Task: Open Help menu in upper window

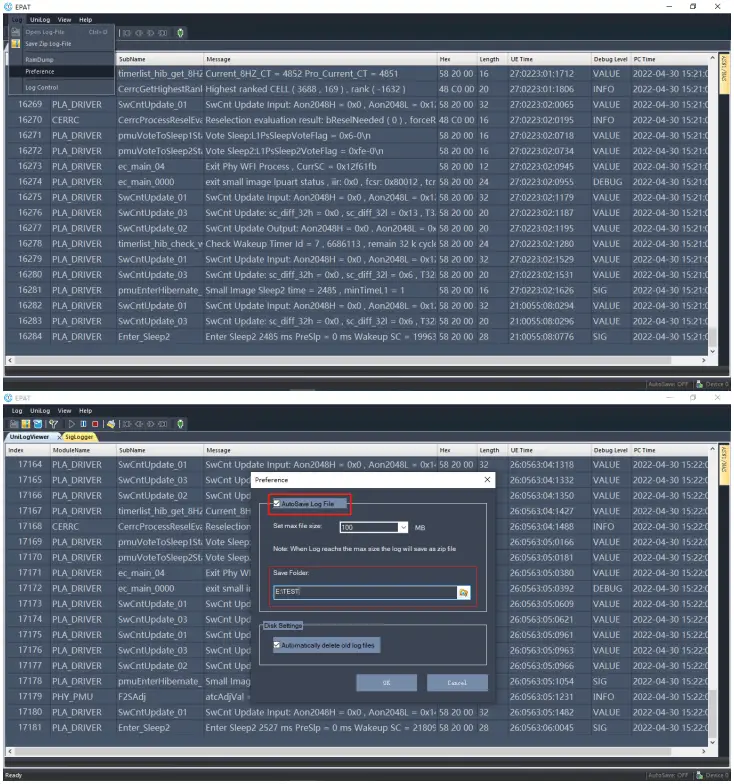Action: point(86,20)
